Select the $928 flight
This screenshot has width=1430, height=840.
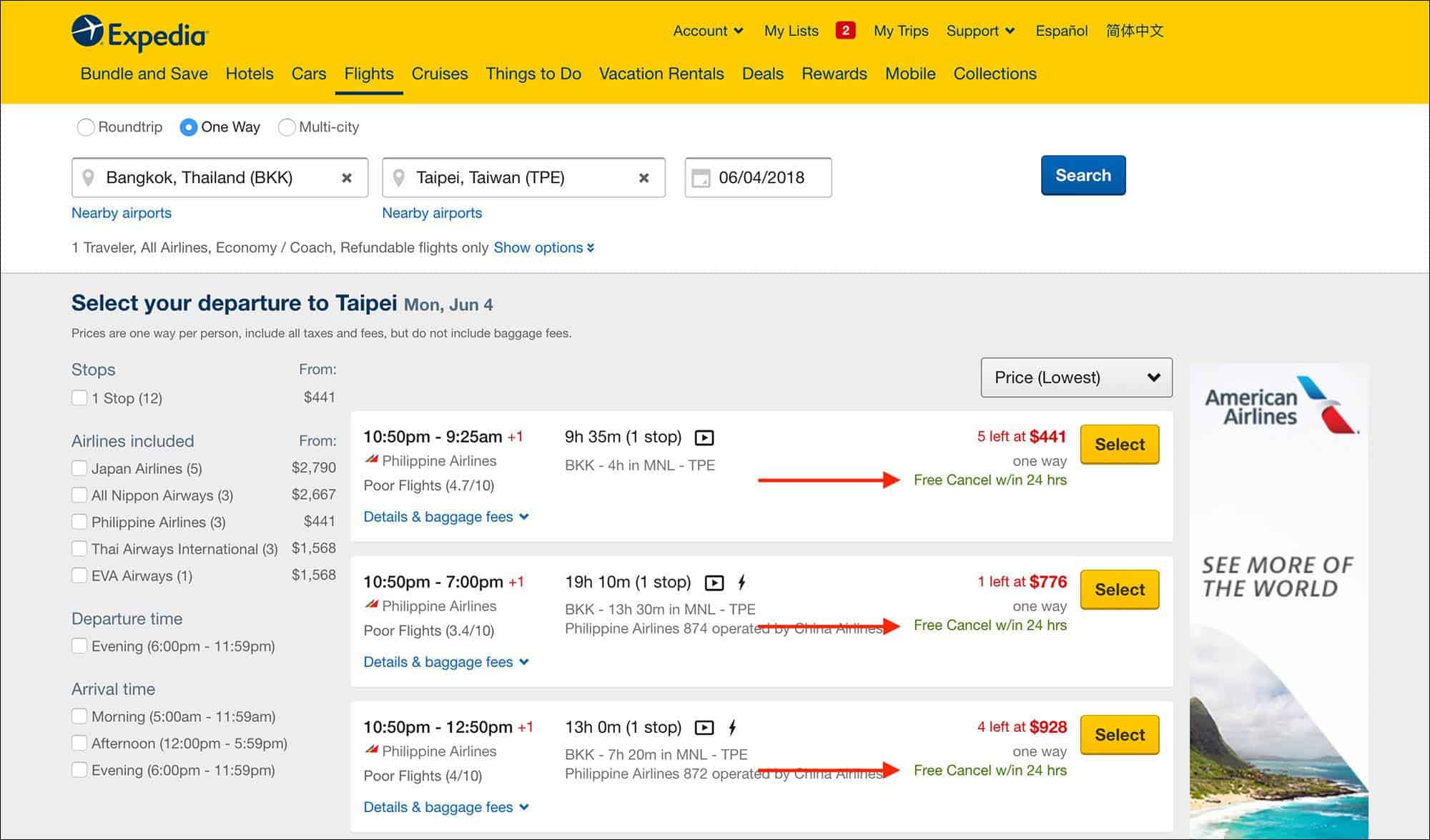tap(1120, 735)
